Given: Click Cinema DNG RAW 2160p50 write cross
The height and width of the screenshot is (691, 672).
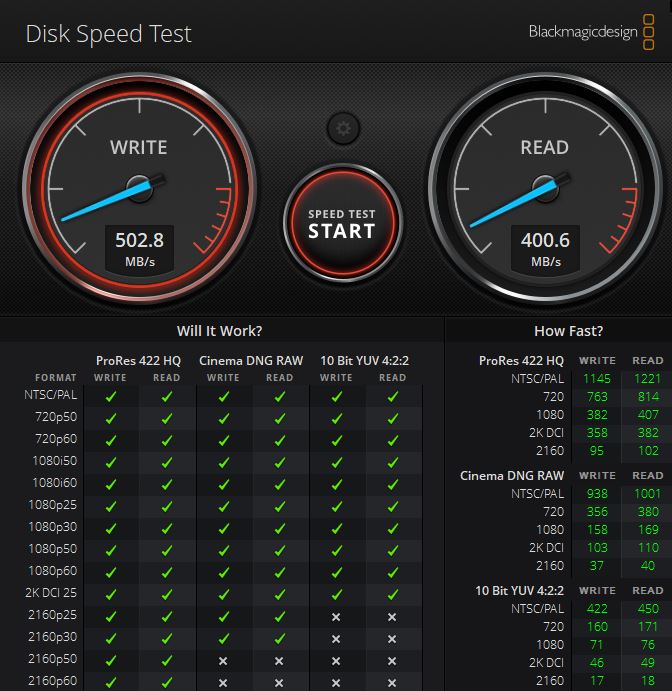Looking at the screenshot, I should tap(223, 661).
